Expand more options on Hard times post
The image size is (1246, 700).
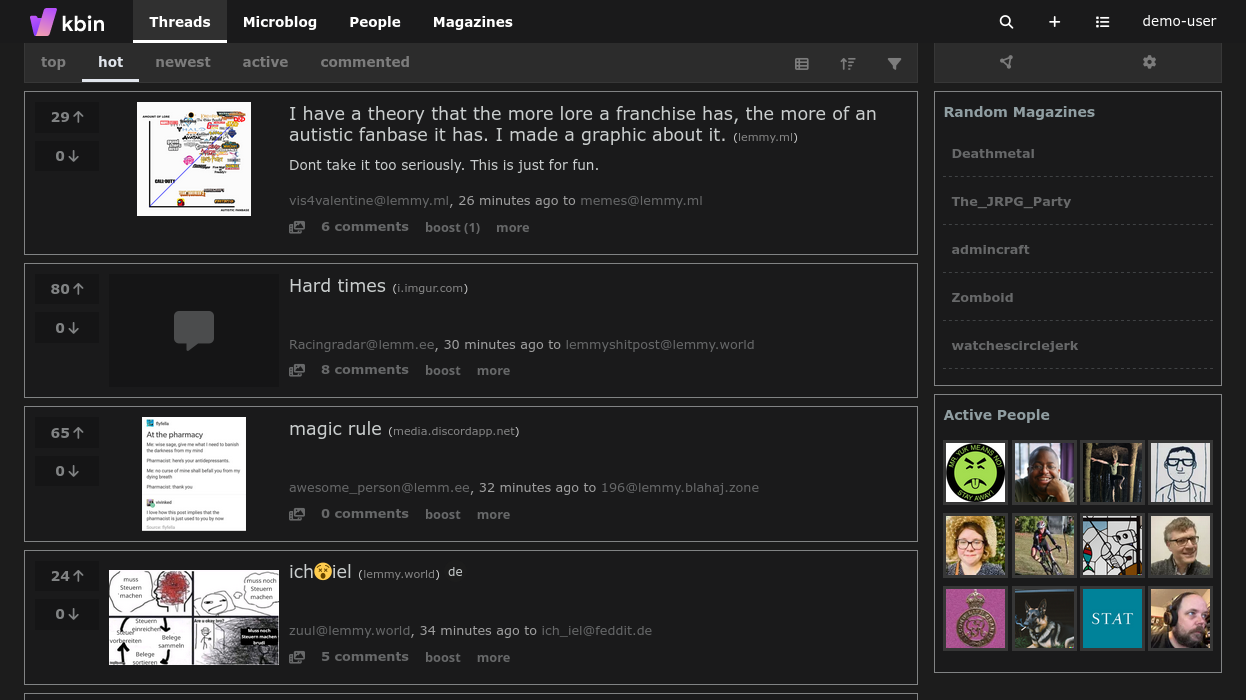click(x=493, y=371)
